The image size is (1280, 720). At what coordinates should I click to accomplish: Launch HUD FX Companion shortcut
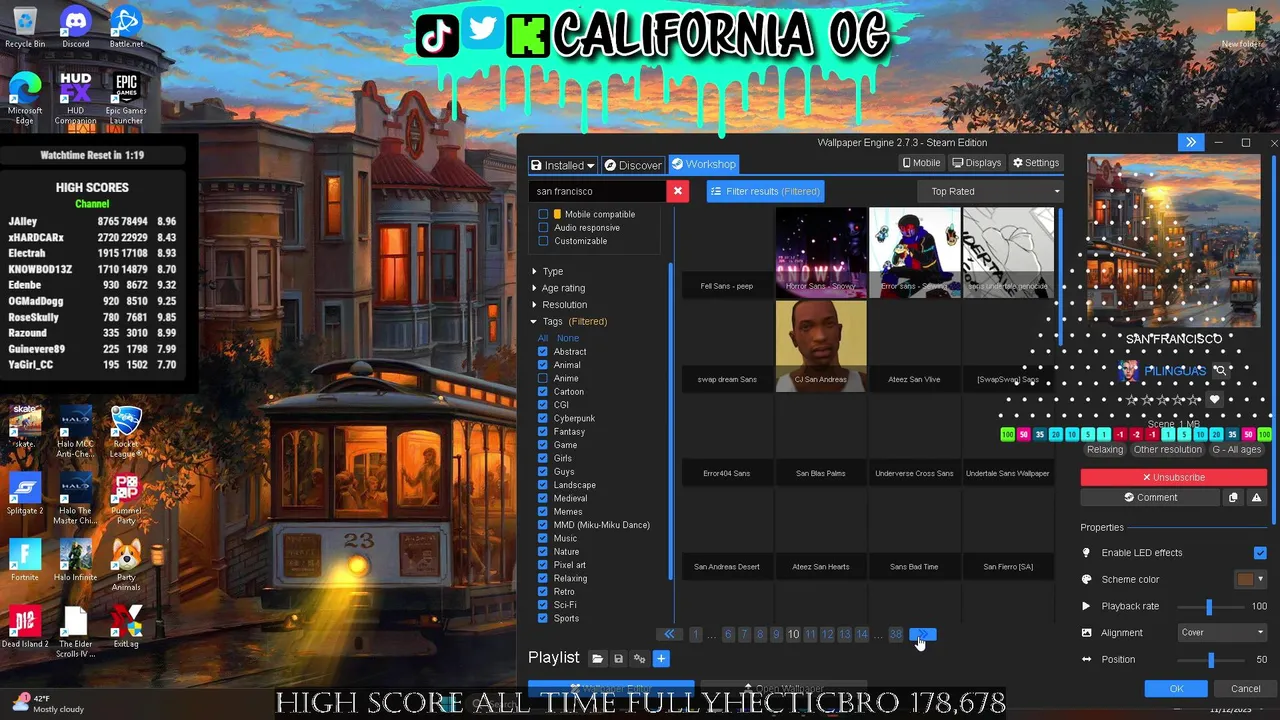click(76, 98)
